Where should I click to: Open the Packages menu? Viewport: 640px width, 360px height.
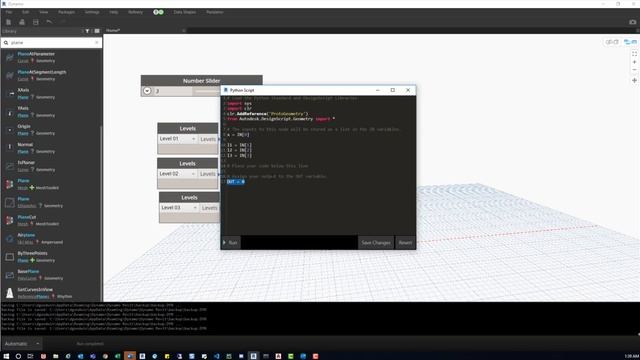point(66,12)
